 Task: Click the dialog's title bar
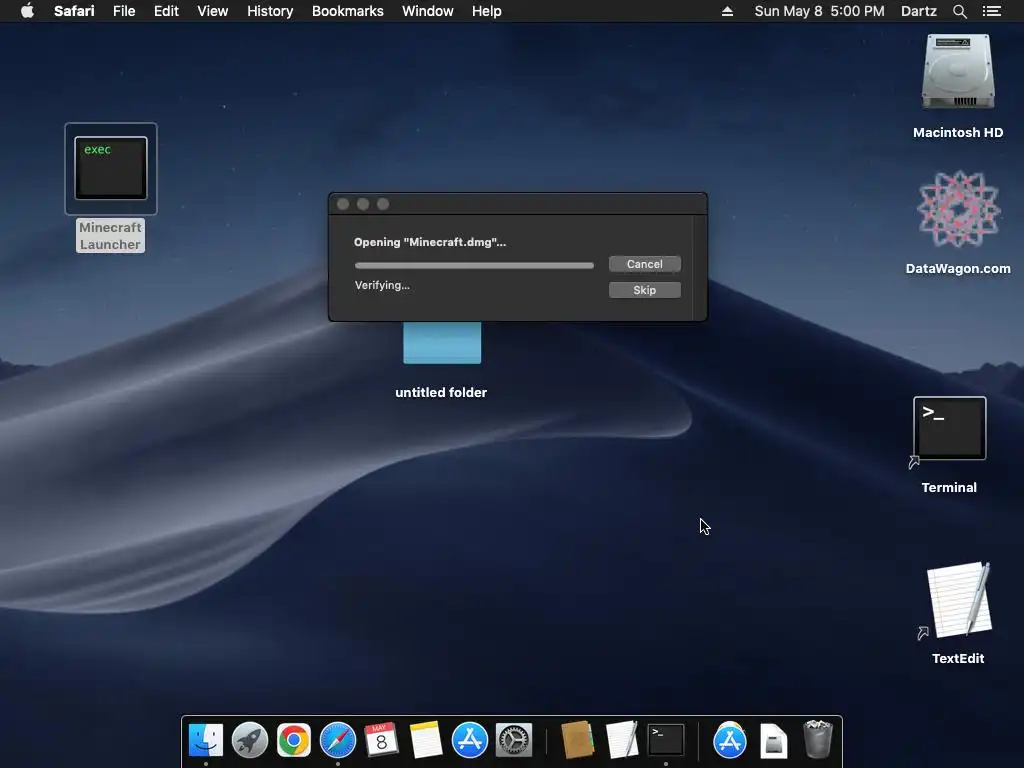tap(517, 204)
